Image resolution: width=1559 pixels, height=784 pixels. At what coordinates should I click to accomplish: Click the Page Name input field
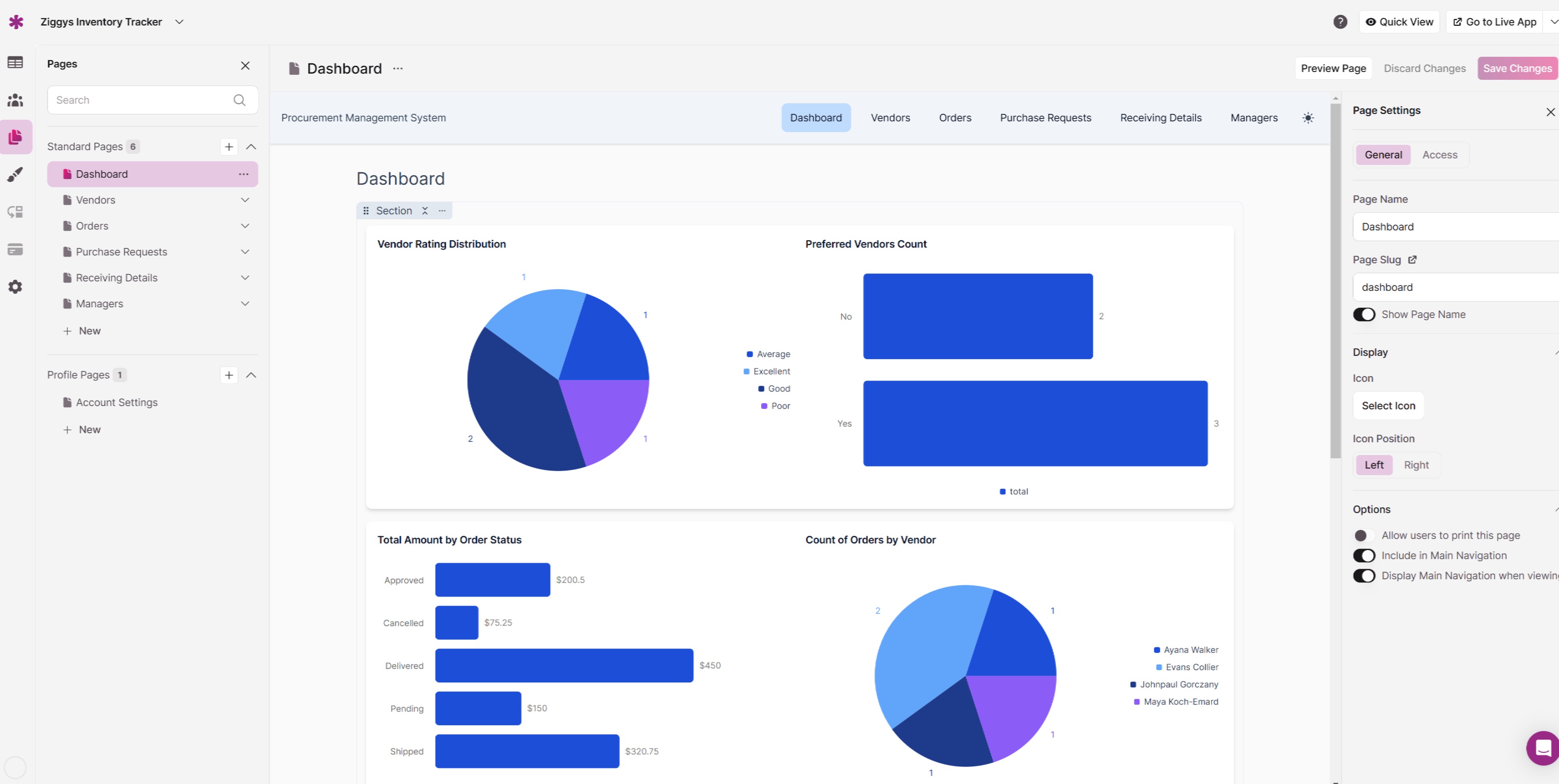tap(1455, 227)
